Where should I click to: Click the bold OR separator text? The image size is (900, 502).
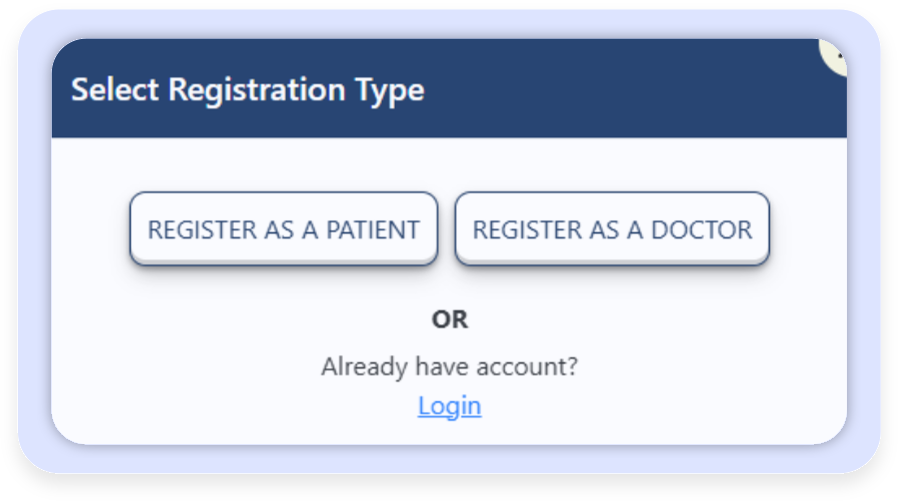[450, 320]
